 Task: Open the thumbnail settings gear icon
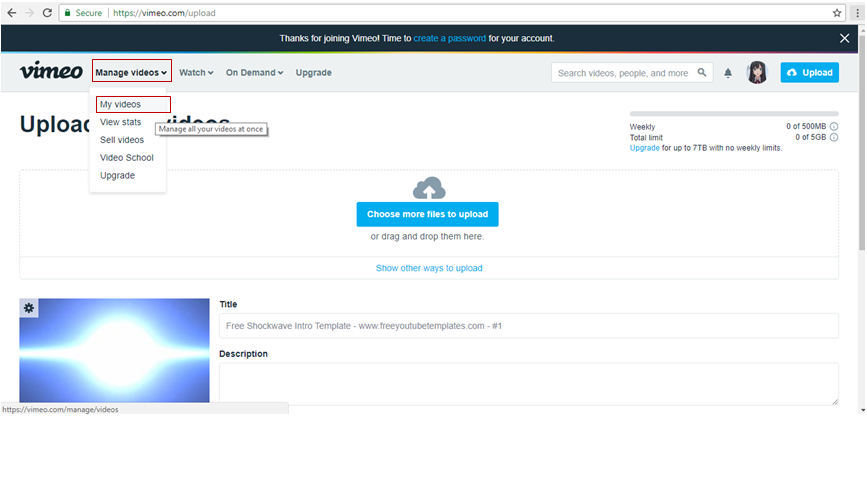click(x=29, y=308)
